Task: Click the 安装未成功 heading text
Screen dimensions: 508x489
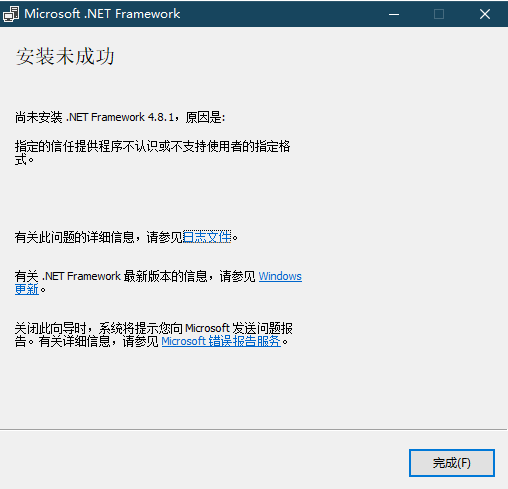Action: click(65, 56)
